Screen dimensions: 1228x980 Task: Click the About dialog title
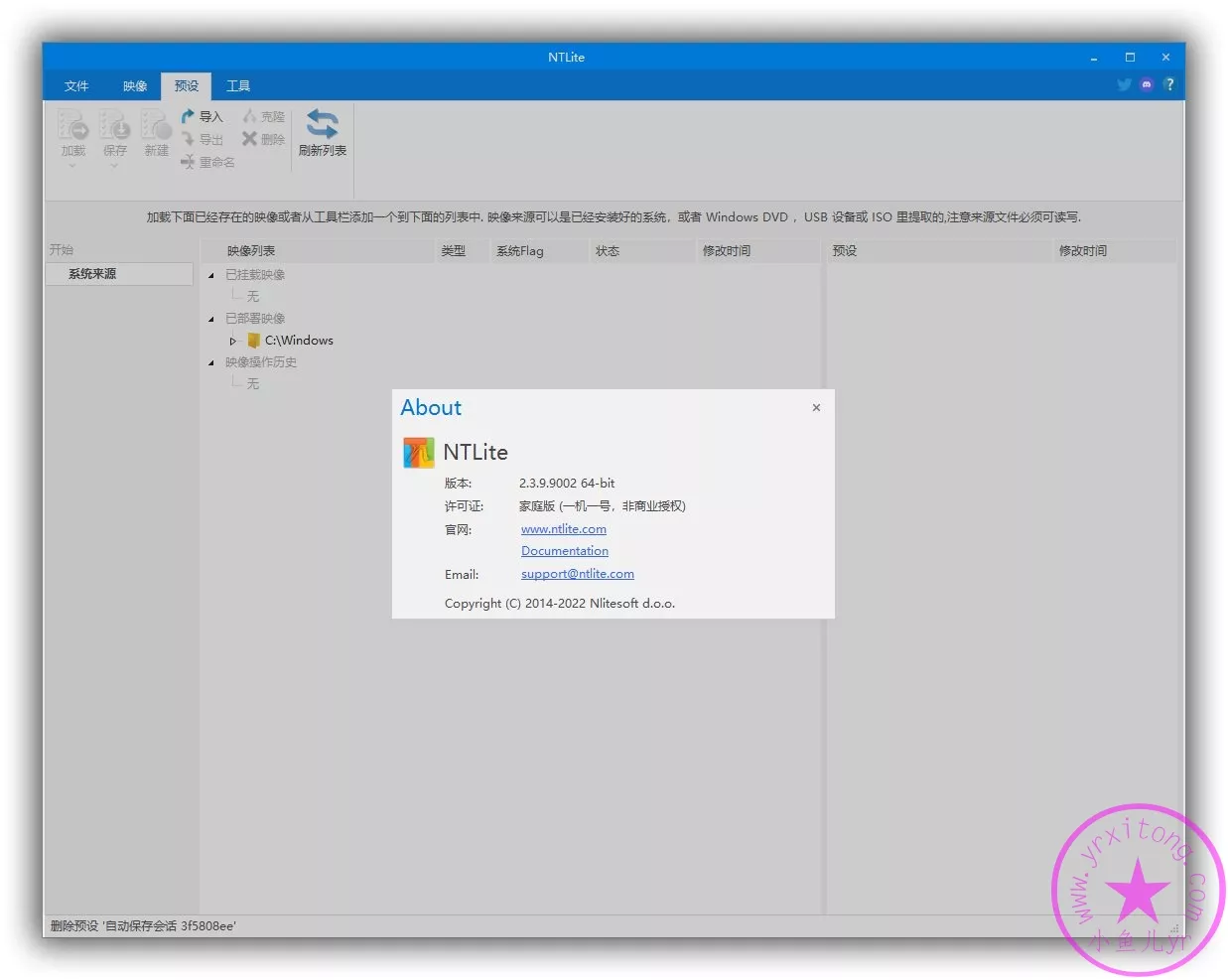[431, 408]
